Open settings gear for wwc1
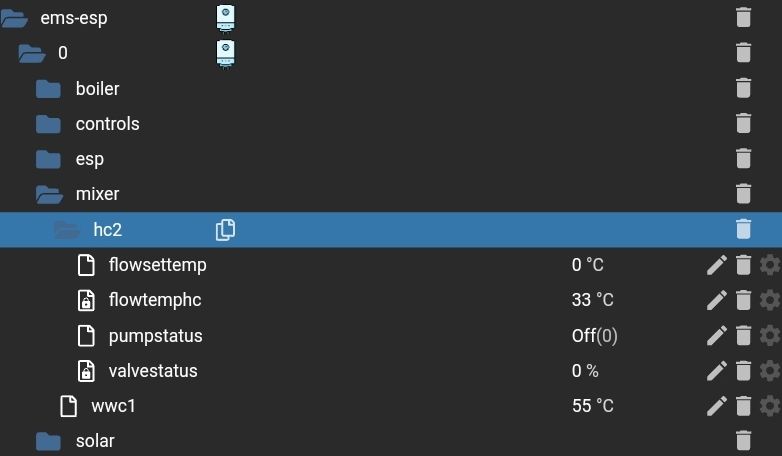Image resolution: width=782 pixels, height=456 pixels. click(x=770, y=406)
